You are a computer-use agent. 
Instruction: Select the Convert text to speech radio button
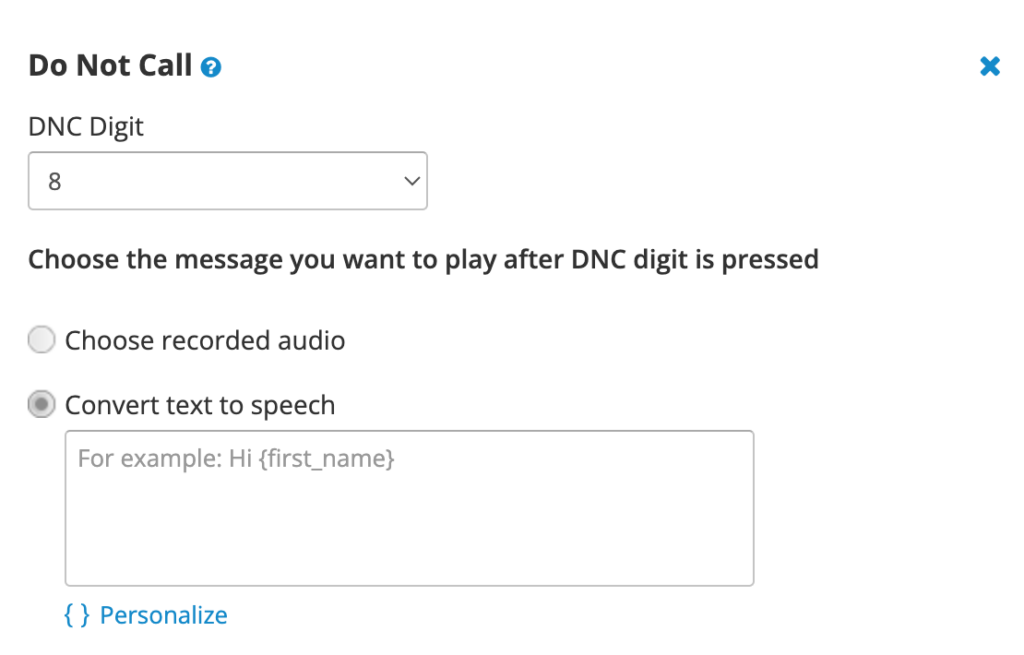(x=41, y=404)
